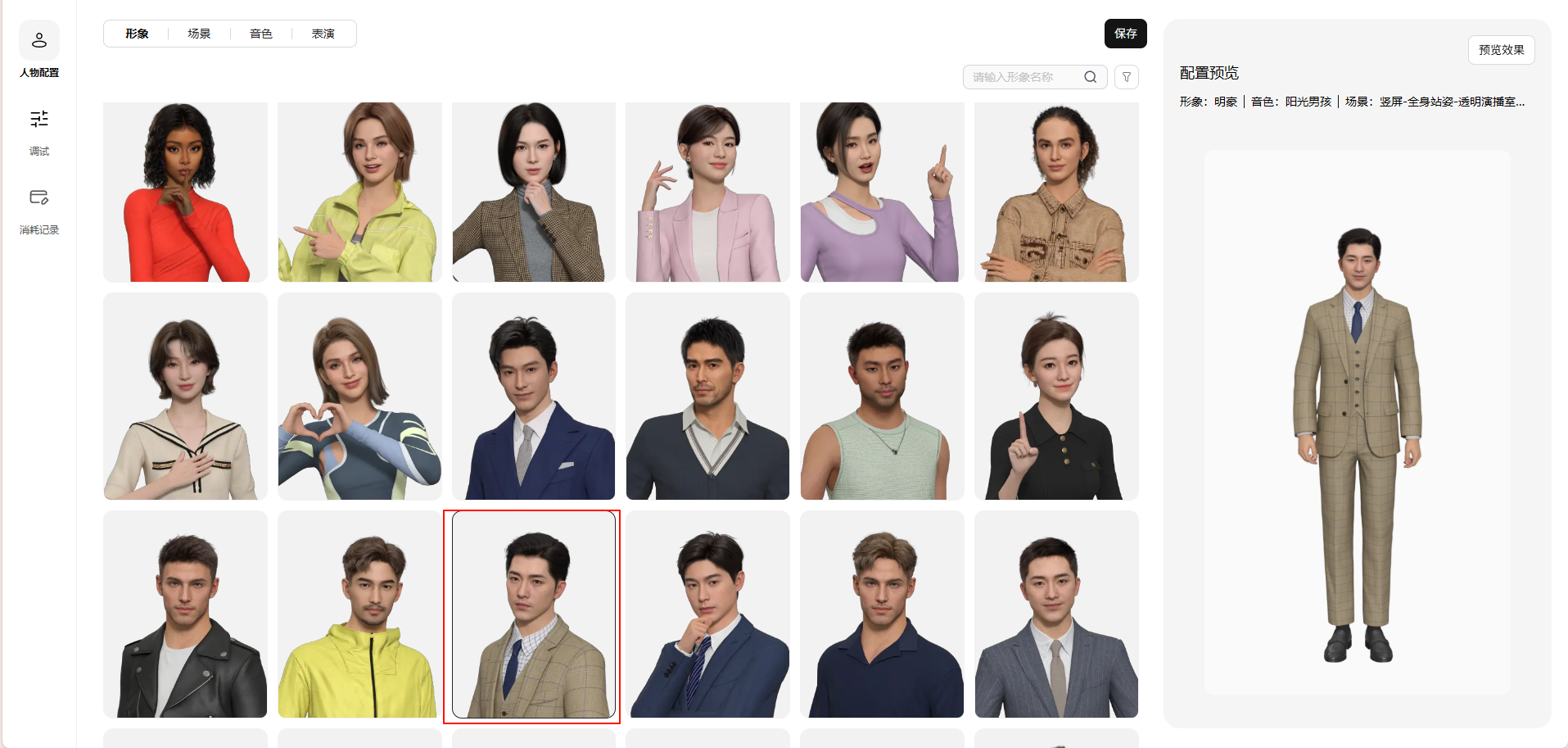Viewport: 1568px width, 748px height.
Task: Select avatar man in navy polo shirt
Action: (882, 614)
